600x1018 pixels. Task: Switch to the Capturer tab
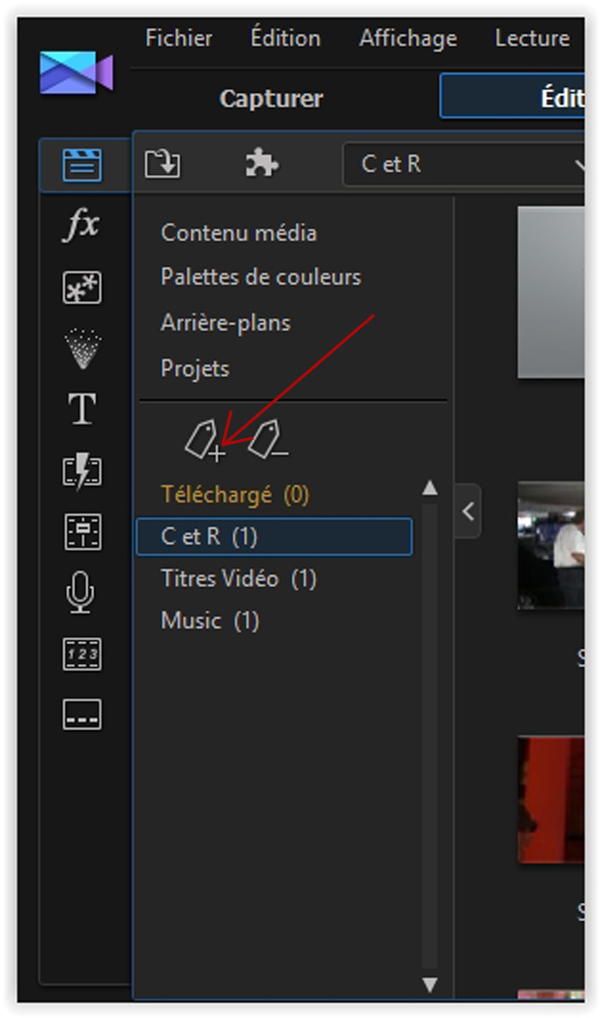tap(271, 99)
